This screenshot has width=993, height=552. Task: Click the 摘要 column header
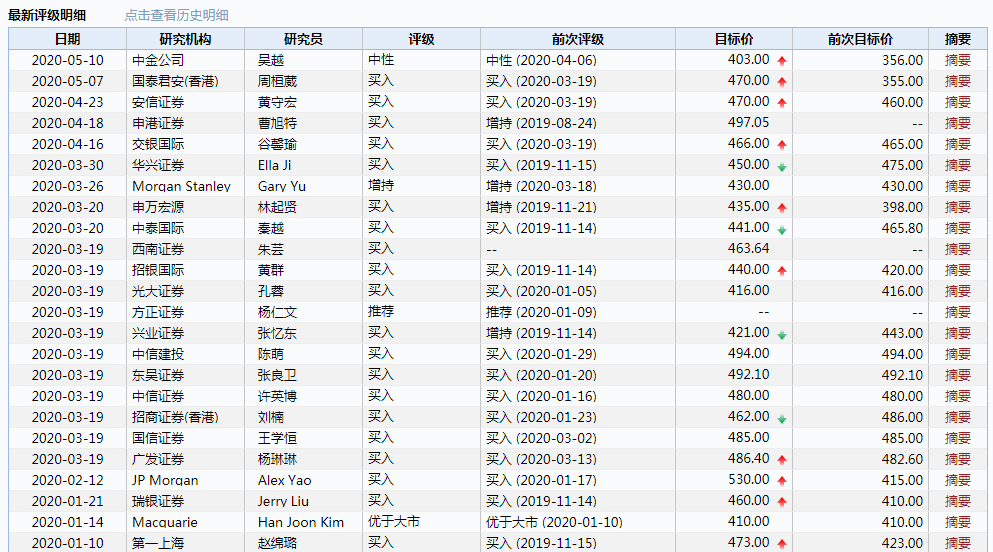958,39
